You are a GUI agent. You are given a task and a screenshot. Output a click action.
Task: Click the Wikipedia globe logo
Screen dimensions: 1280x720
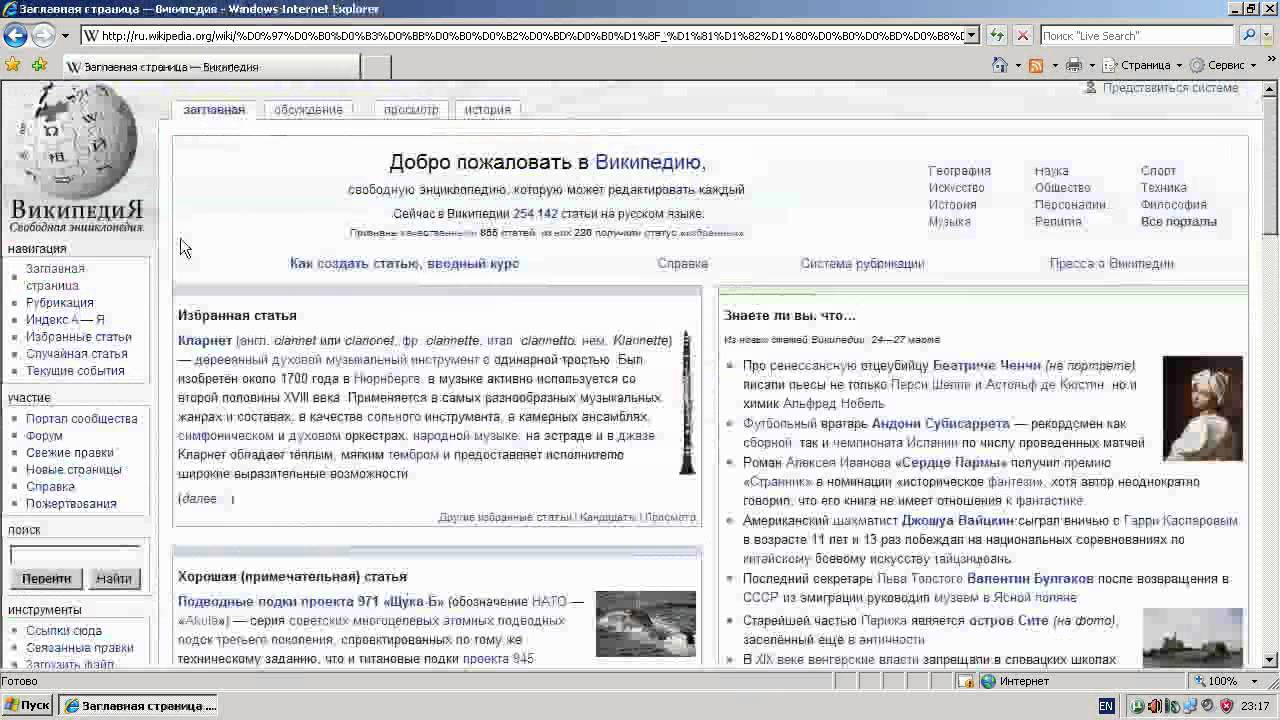point(77,158)
